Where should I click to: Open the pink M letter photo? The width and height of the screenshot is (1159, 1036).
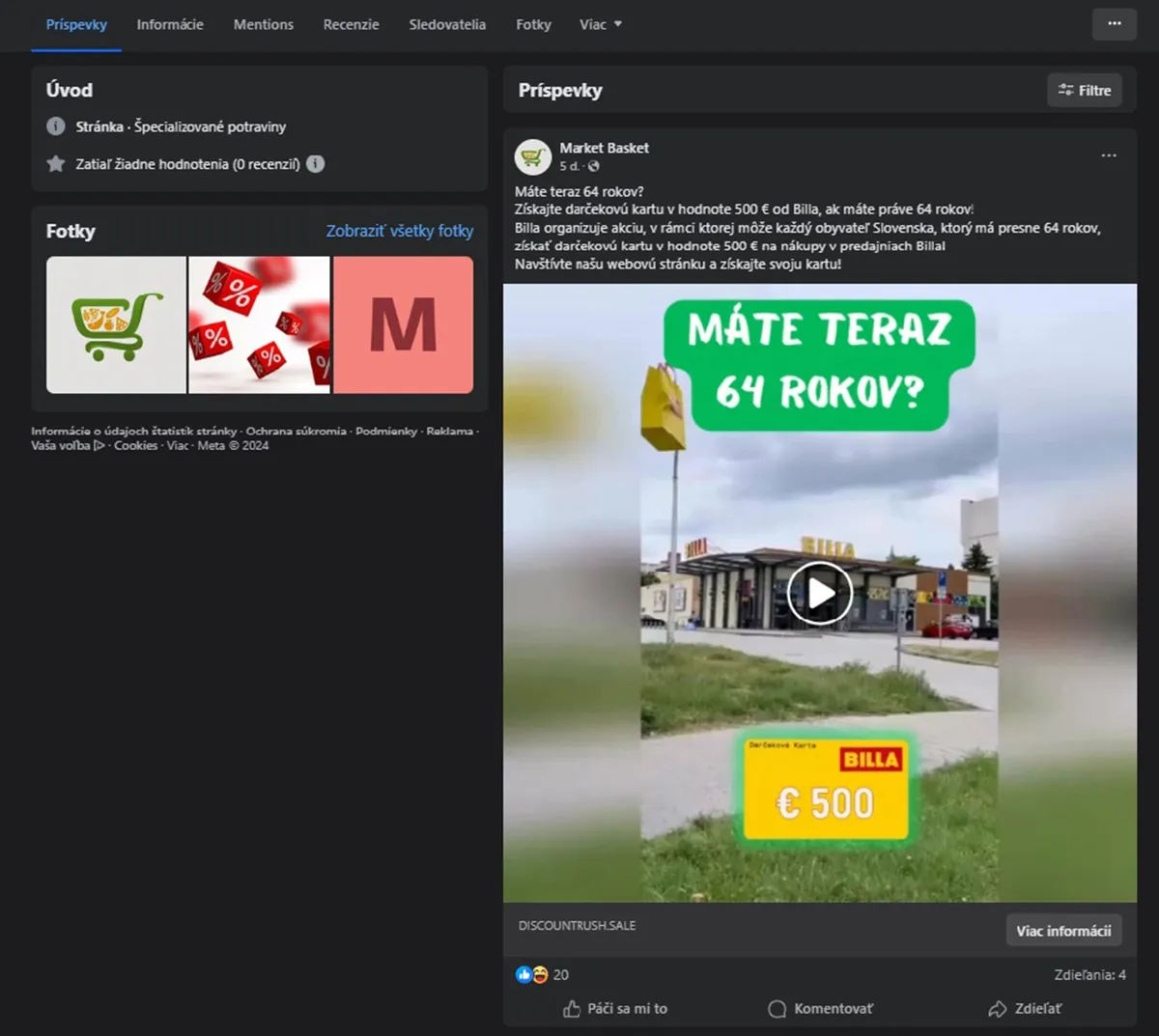403,324
